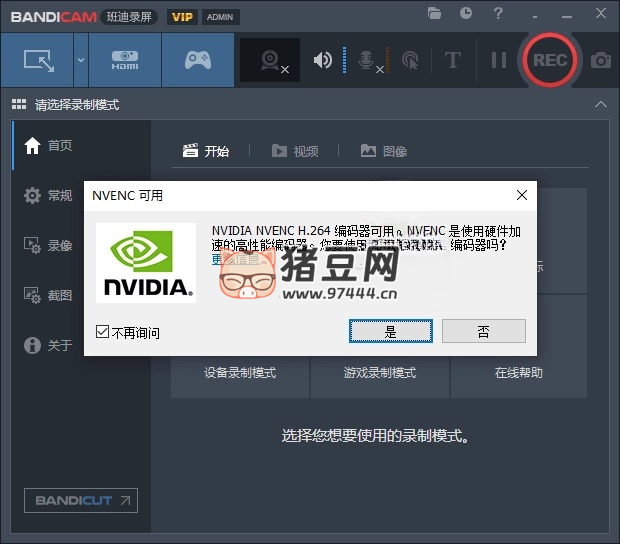The width and height of the screenshot is (620, 544).
Task: Select the gamepad game recording mode
Action: tap(197, 60)
